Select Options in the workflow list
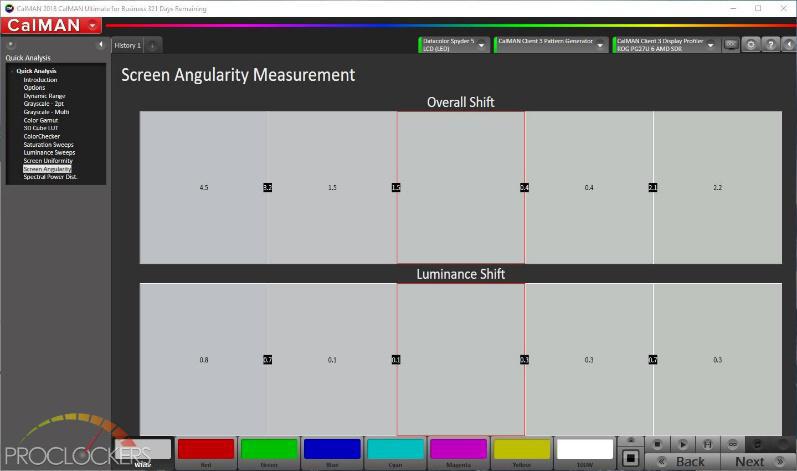This screenshot has width=797, height=471. coord(34,88)
